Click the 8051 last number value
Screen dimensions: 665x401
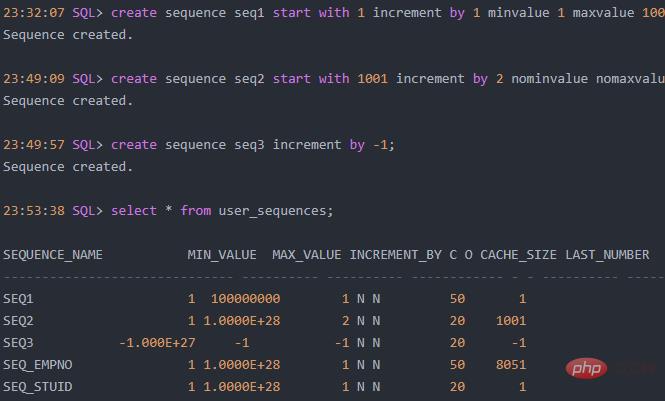[x=510, y=365]
